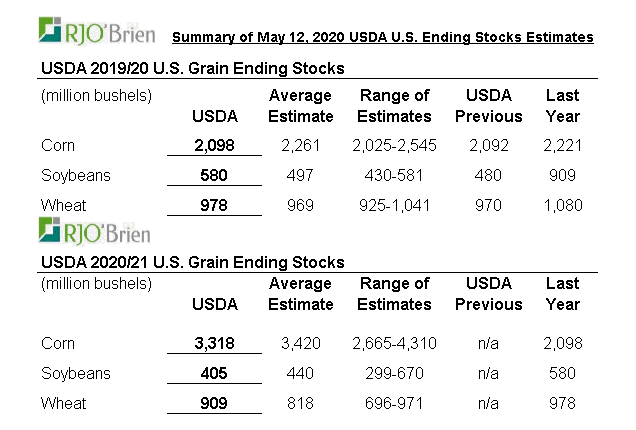Click the corn range 2,665-4,310
Image resolution: width=636 pixels, height=430 pixels.
point(394,344)
